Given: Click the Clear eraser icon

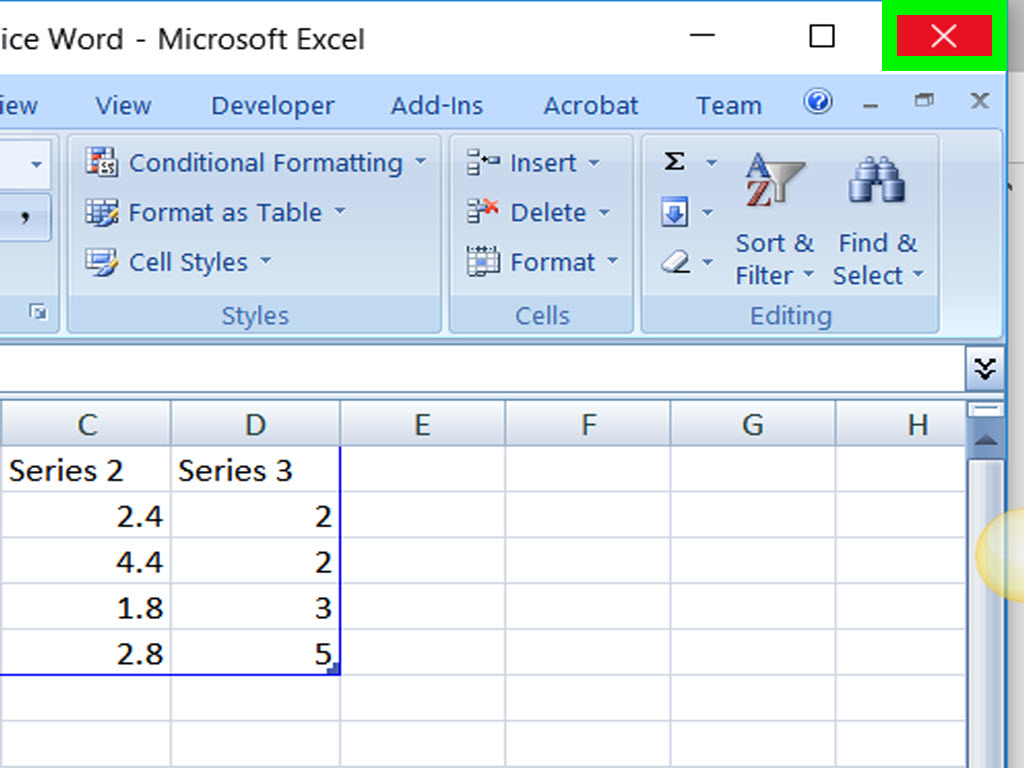Looking at the screenshot, I should click(676, 262).
